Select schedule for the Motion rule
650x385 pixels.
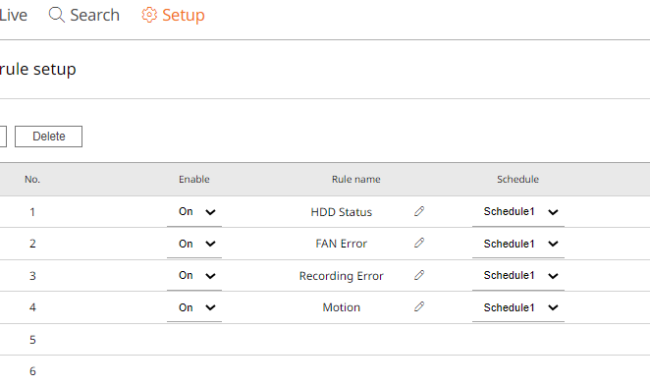click(518, 308)
